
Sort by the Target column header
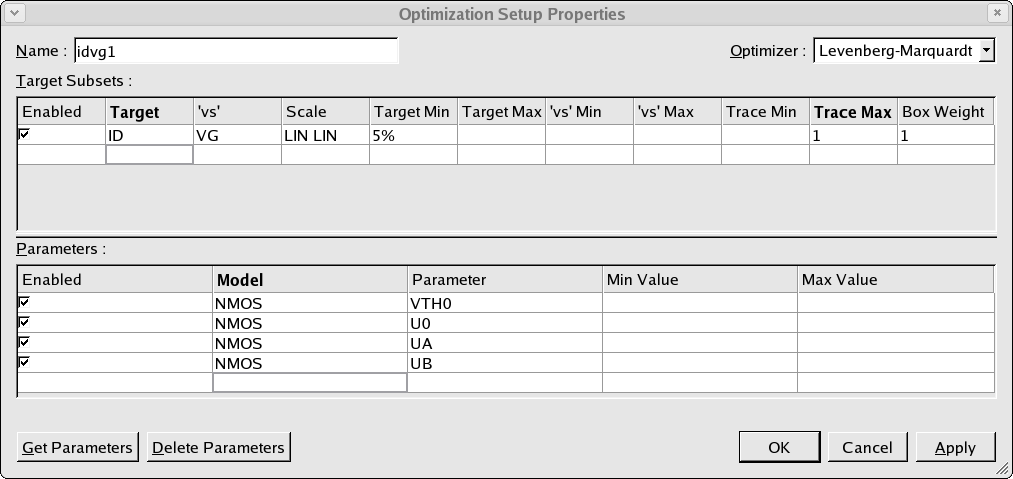[x=149, y=112]
